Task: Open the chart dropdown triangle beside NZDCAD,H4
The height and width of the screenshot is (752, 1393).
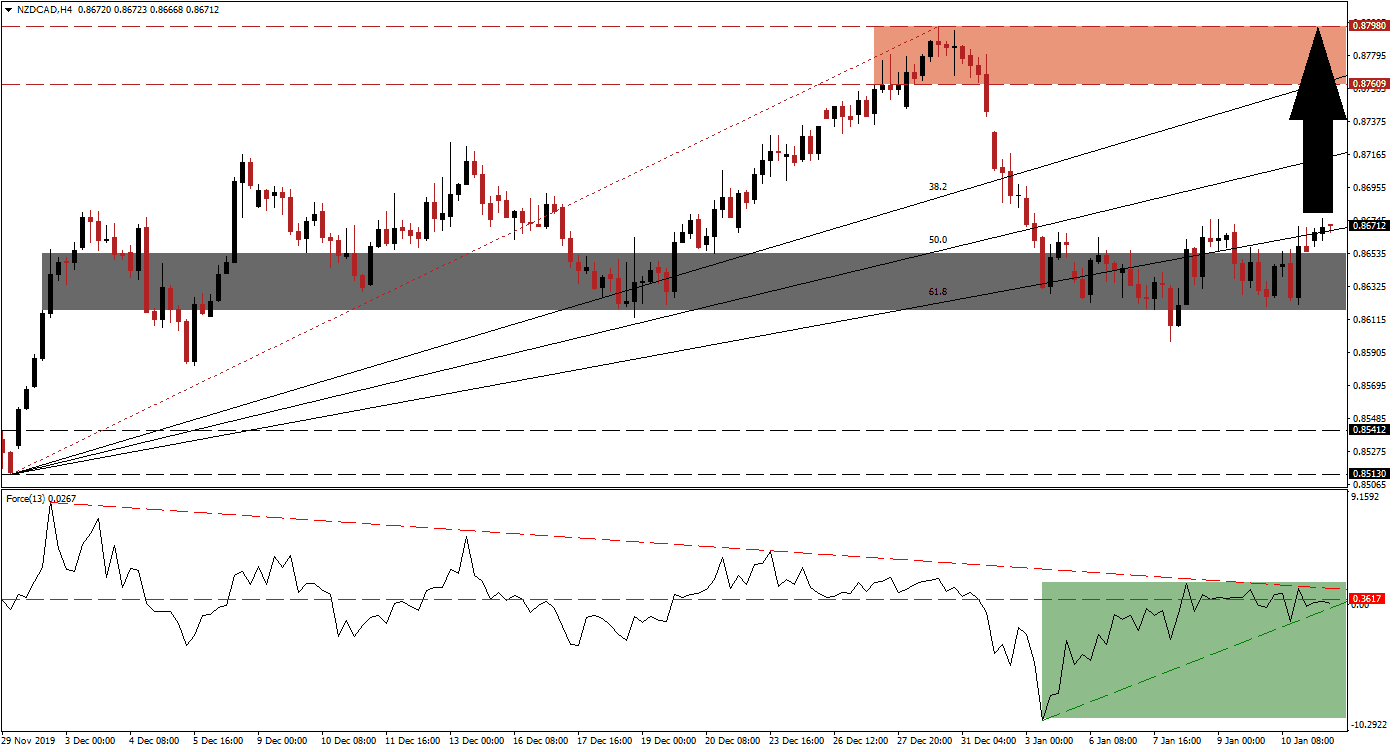Action: tap(8, 7)
